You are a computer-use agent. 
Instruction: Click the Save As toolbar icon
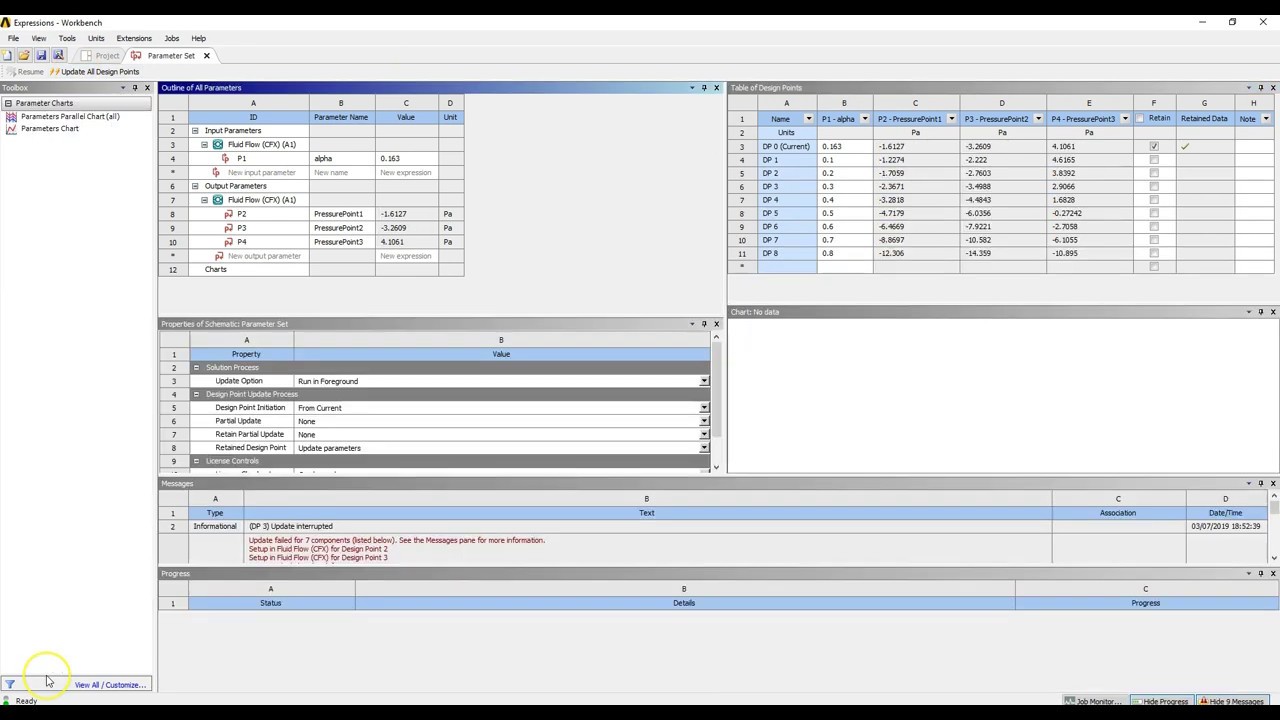pos(58,56)
